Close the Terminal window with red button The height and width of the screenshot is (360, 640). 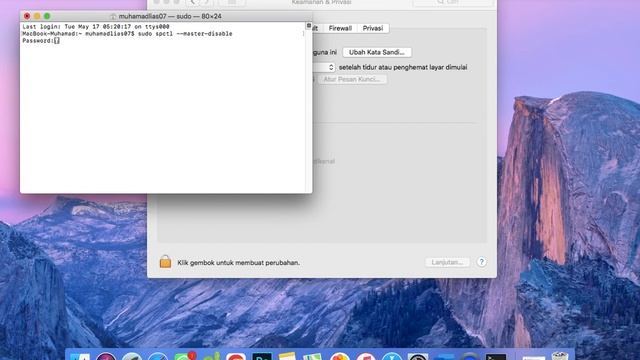27,16
